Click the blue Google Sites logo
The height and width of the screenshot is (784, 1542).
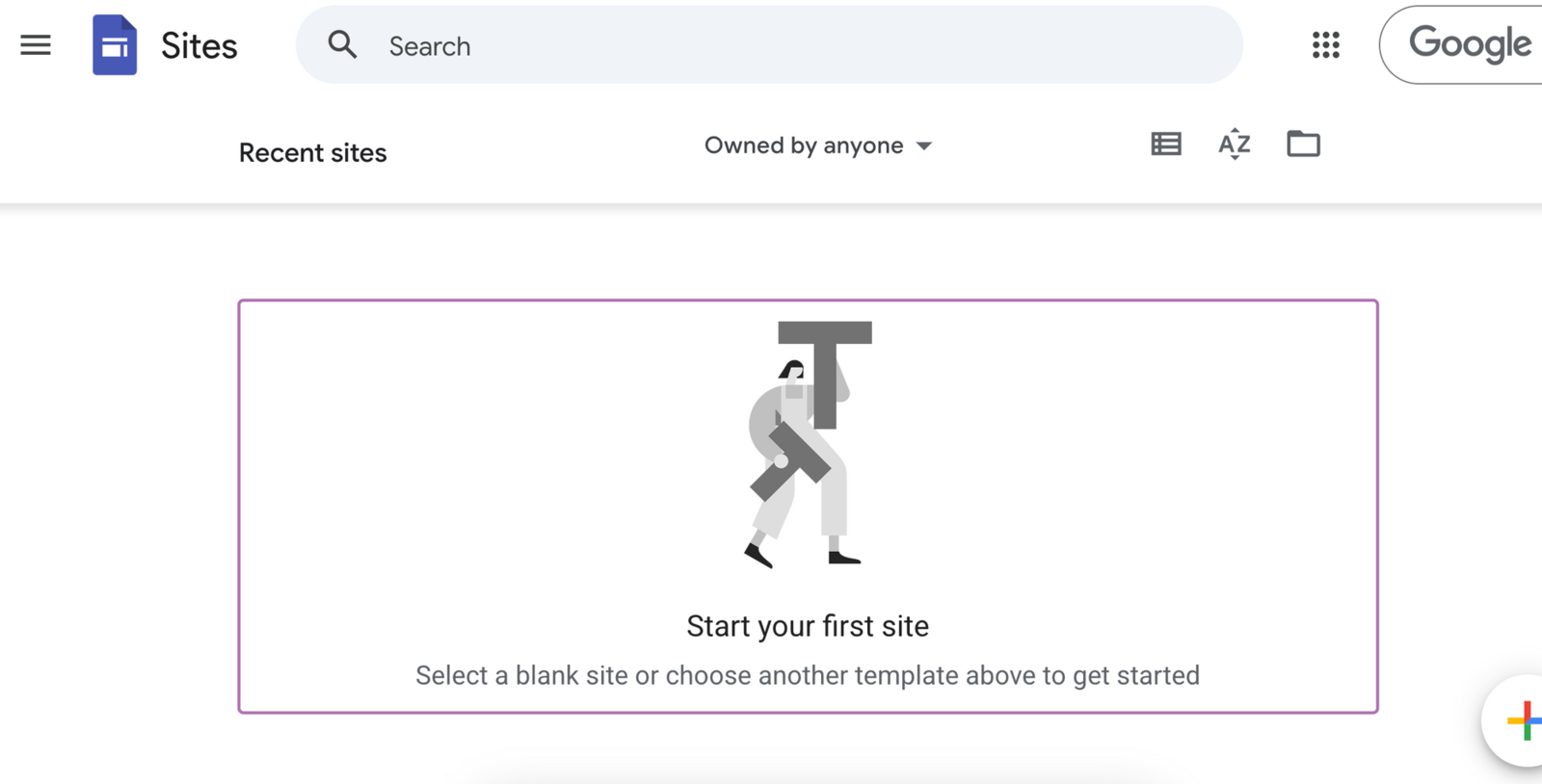(x=115, y=45)
